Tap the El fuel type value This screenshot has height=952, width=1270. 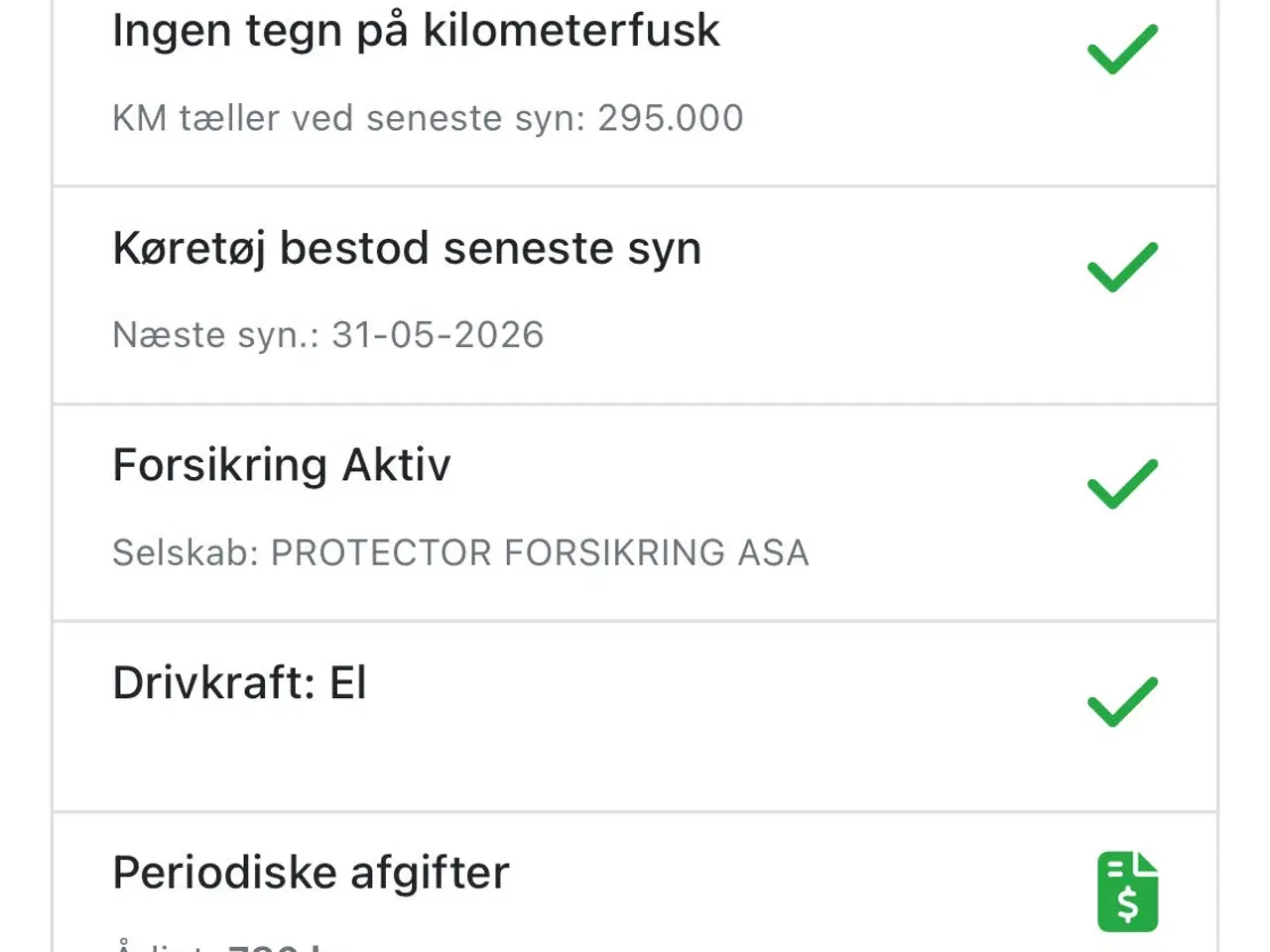(x=348, y=683)
